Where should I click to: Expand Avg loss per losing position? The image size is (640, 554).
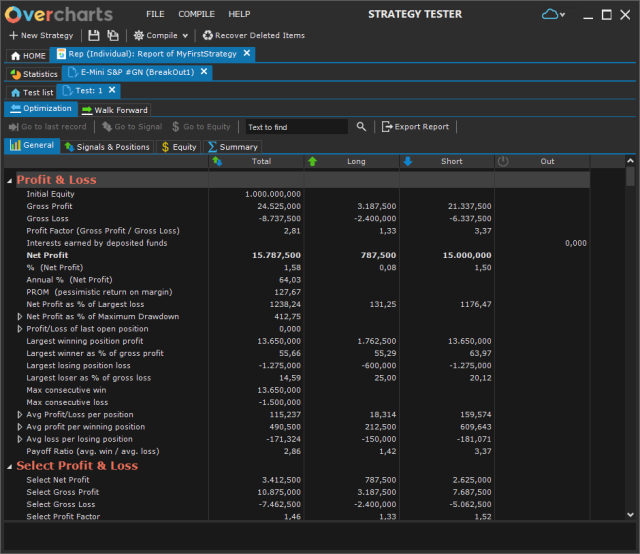[20, 439]
